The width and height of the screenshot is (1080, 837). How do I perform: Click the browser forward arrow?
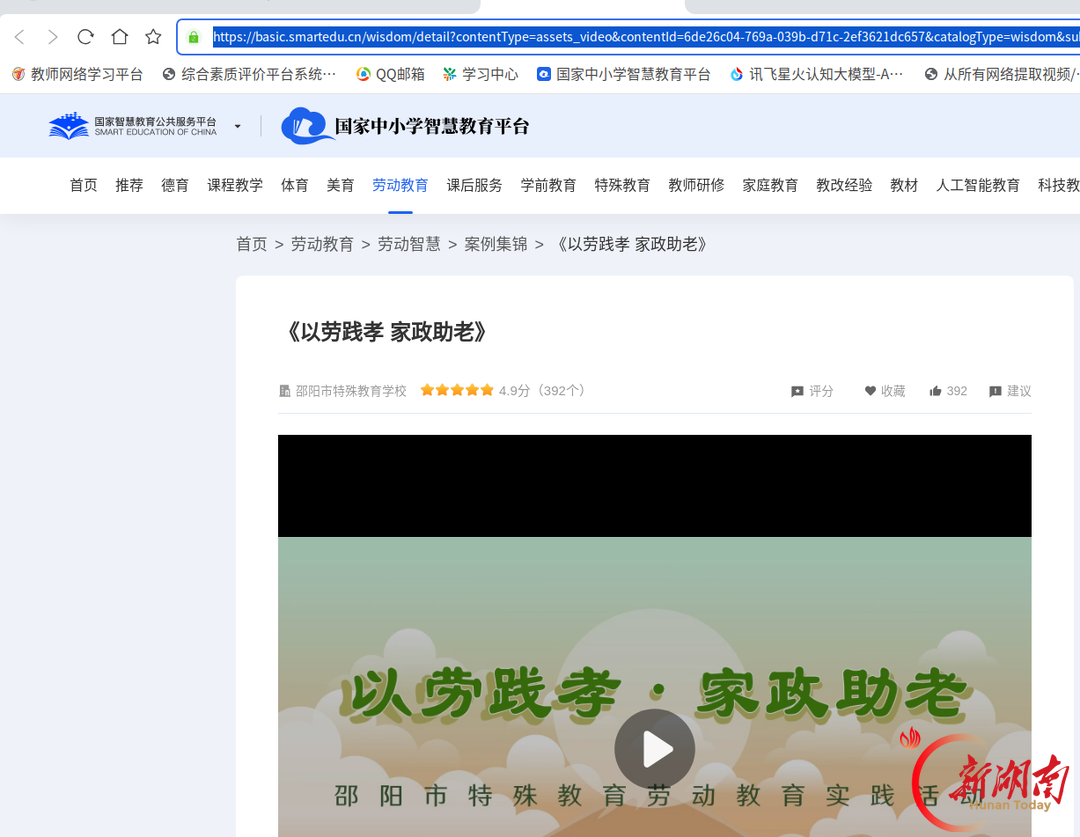pyautogui.click(x=52, y=37)
